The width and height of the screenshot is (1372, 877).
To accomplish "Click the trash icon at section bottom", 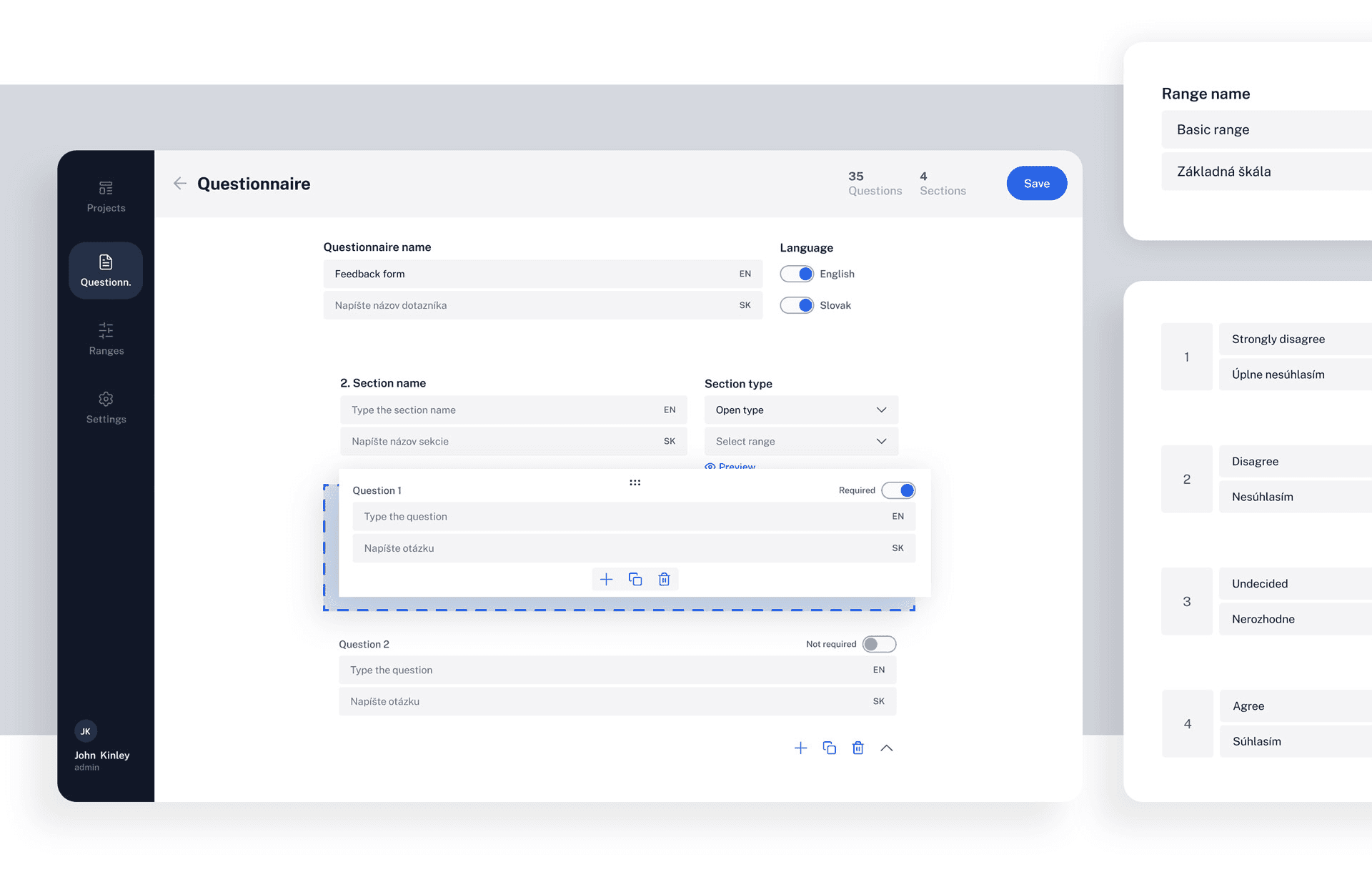I will point(858,748).
